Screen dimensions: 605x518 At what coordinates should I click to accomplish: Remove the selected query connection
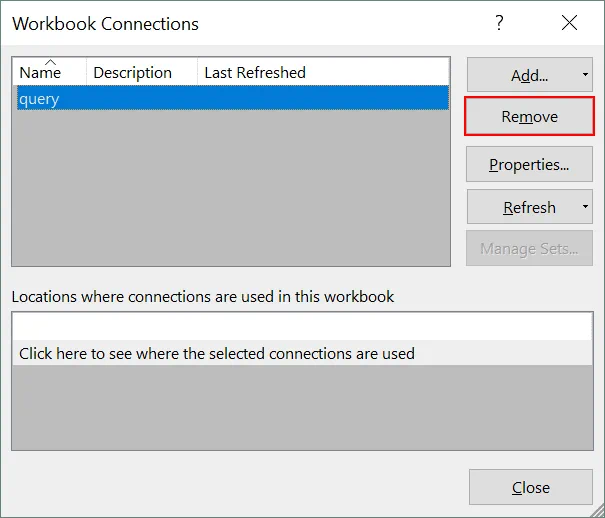point(529,117)
